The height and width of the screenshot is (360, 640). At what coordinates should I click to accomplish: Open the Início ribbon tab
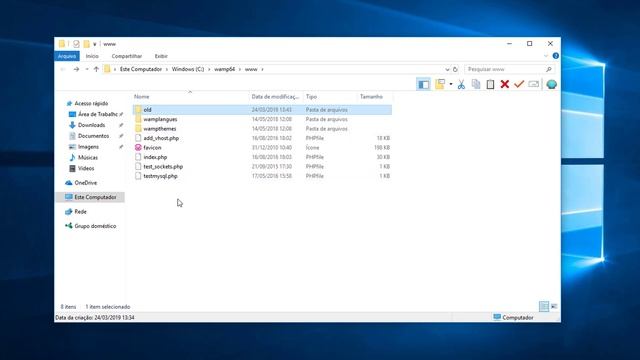[92, 56]
